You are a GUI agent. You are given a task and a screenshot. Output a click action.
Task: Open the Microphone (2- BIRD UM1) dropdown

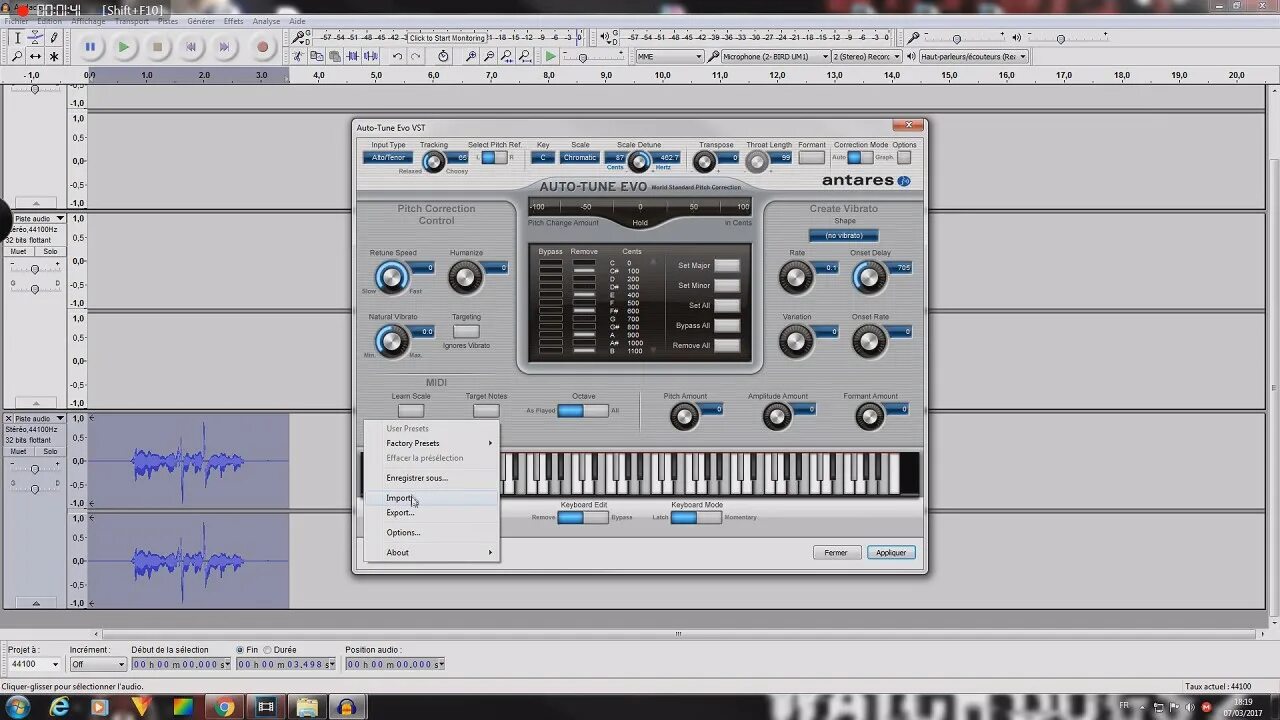[x=776, y=57]
